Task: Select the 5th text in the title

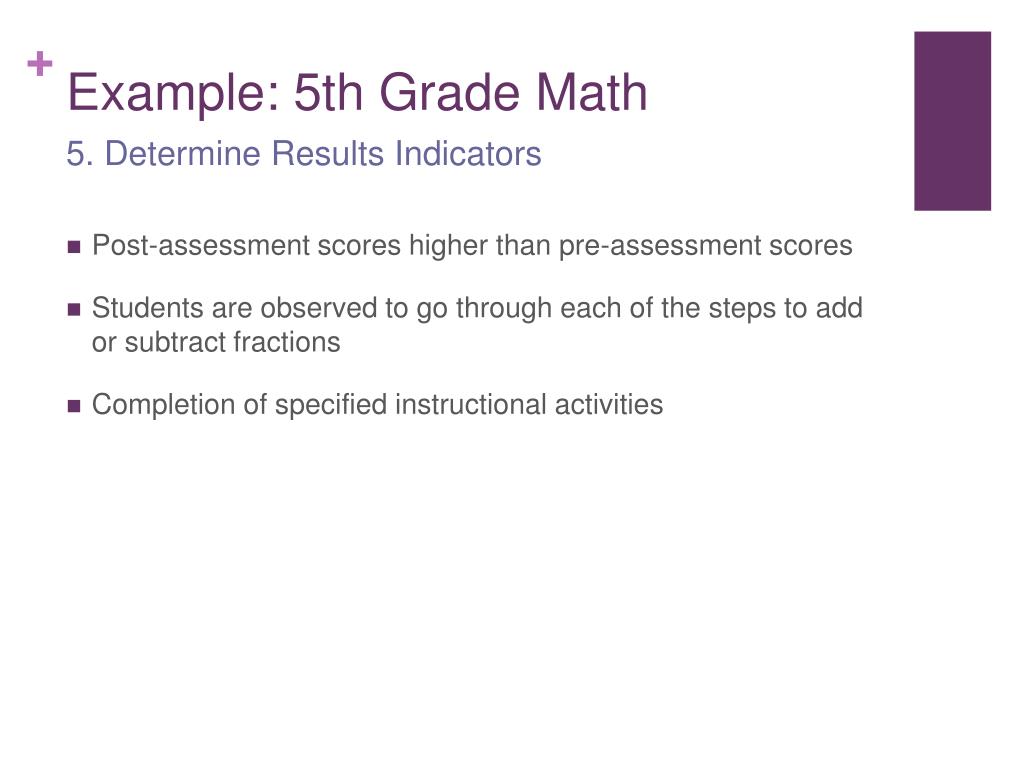Action: click(x=328, y=93)
